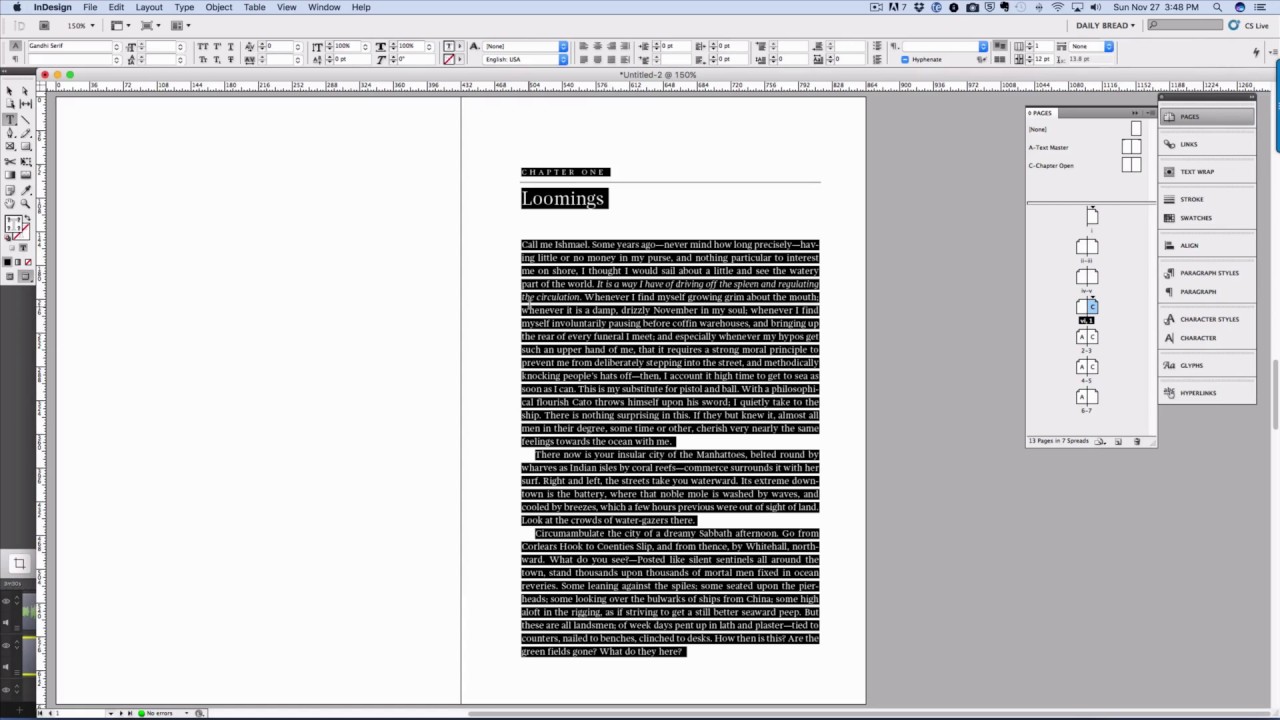This screenshot has height=720, width=1280.
Task: Open DAILY BREAD workspace switcher
Action: [1105, 25]
